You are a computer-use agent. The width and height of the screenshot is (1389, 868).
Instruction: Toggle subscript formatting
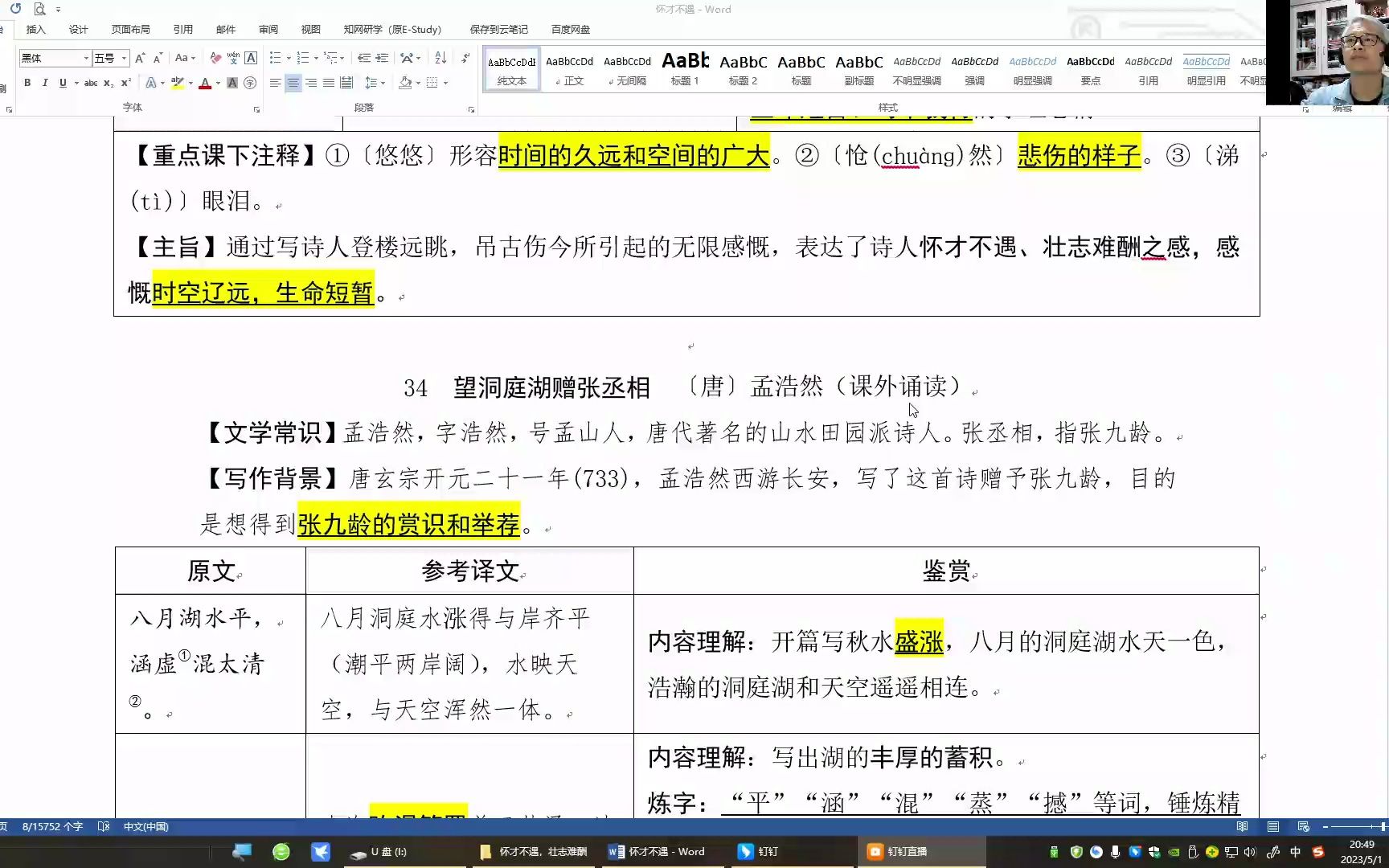point(109,83)
